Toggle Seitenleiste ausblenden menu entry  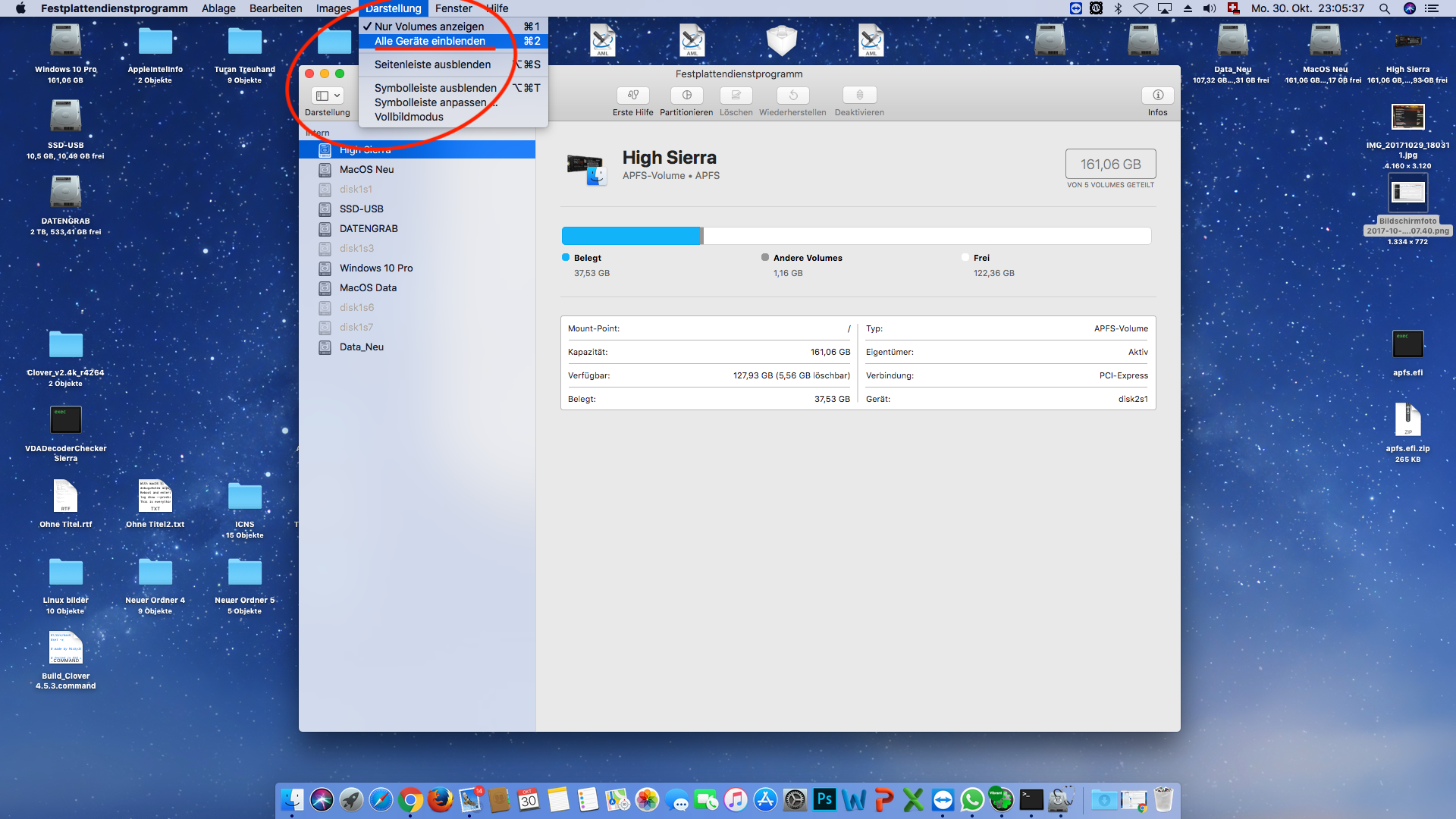tap(432, 64)
